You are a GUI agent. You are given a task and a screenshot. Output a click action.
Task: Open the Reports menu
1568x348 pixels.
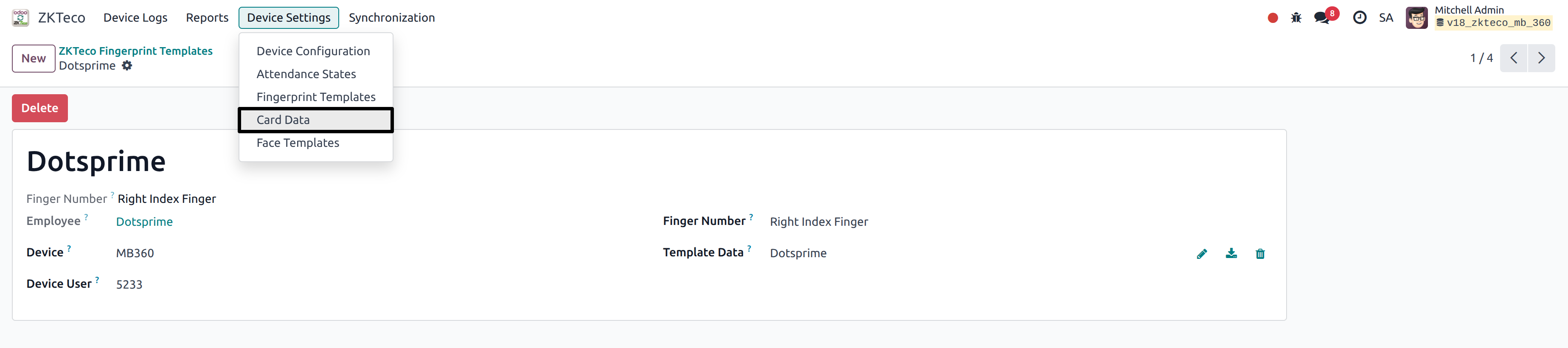pyautogui.click(x=207, y=18)
